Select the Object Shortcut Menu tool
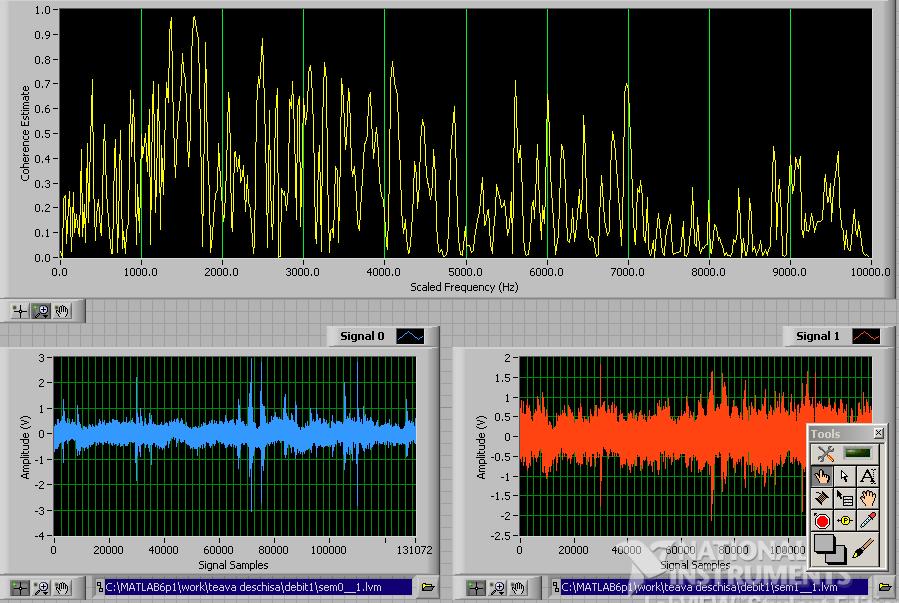Viewport: 899px width, 603px height. (845, 498)
